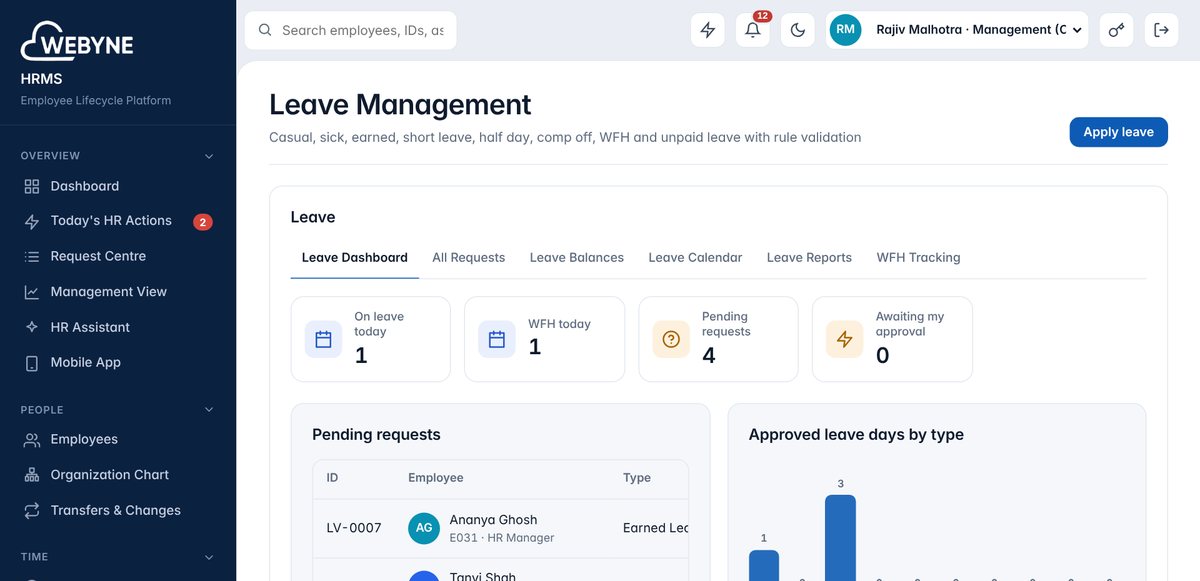
Task: Click the Approved leave days by type heading
Action: coord(856,435)
